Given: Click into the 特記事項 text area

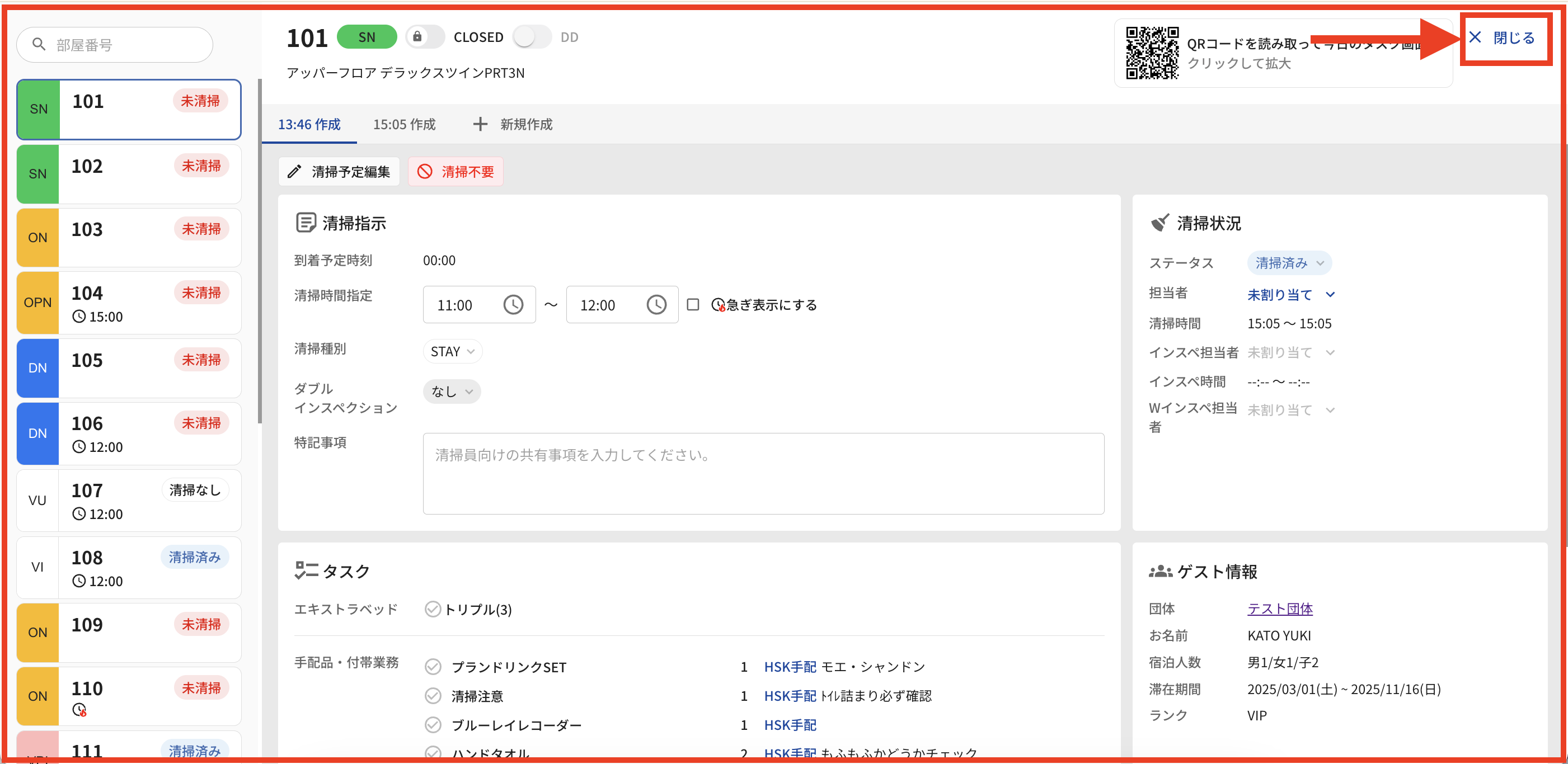Looking at the screenshot, I should click(763, 474).
